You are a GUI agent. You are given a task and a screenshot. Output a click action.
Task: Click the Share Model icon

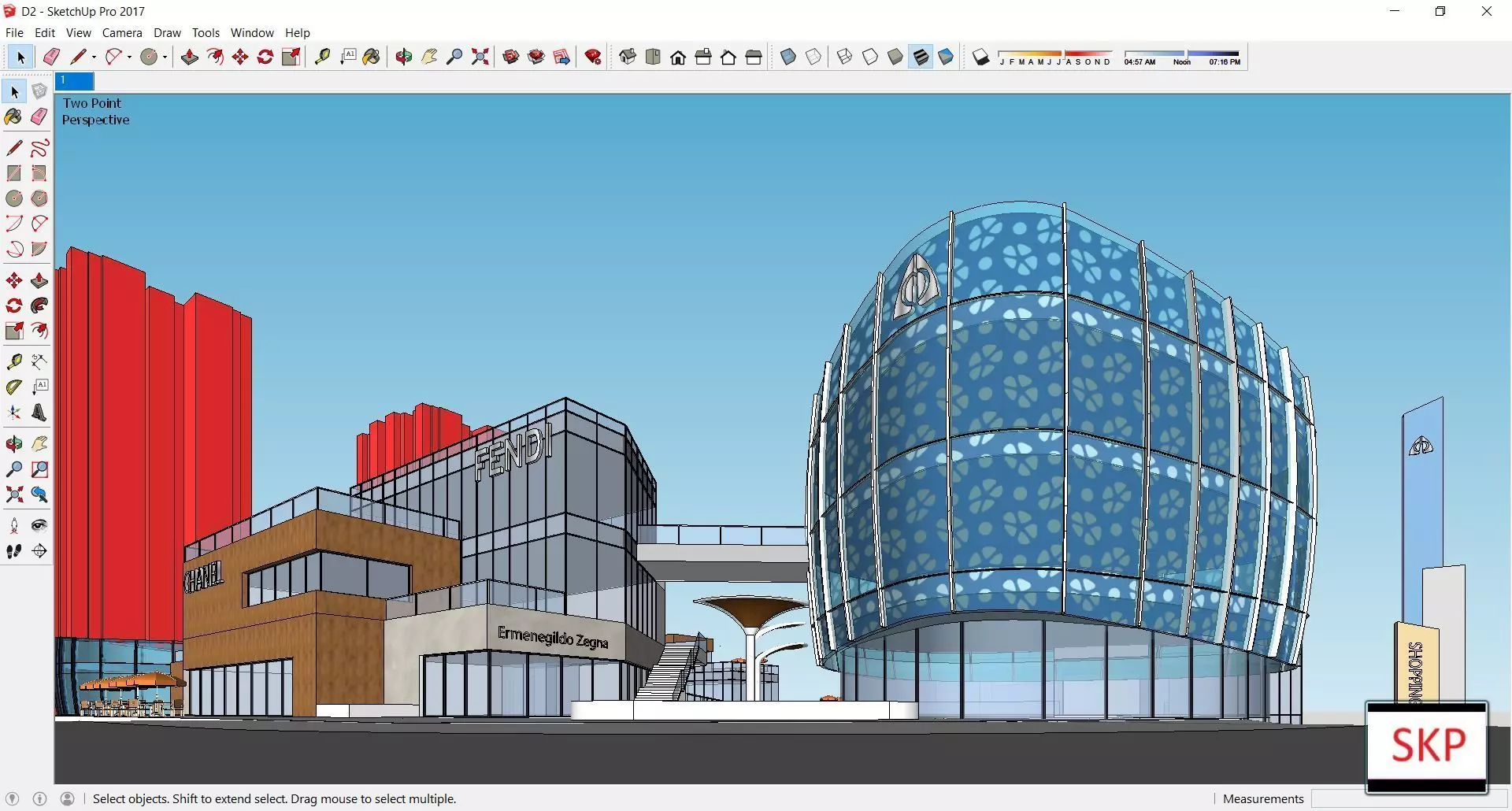click(536, 57)
